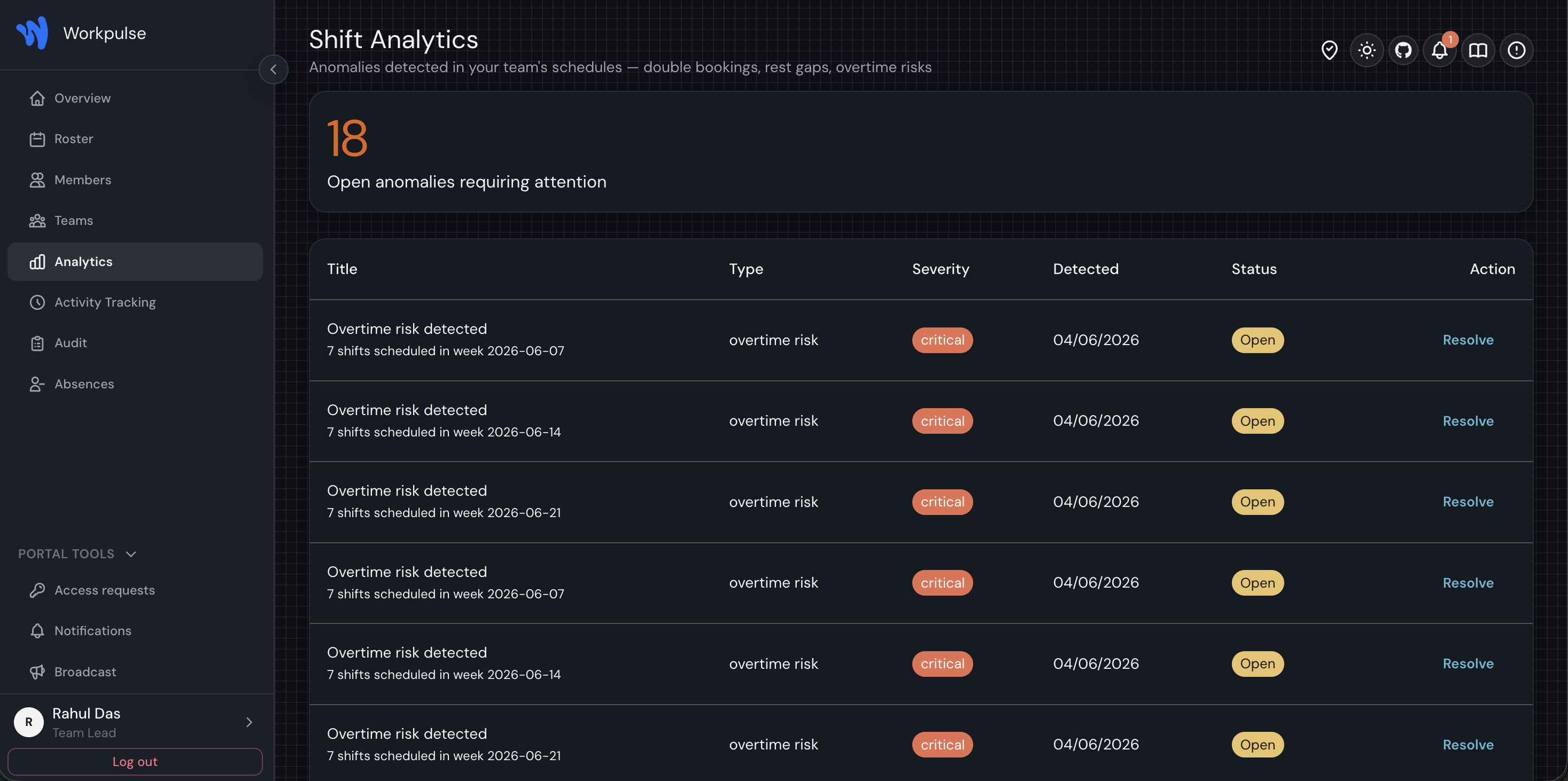Toggle the light/dark theme sun icon
Screen dimensions: 1568x781
[x=1367, y=50]
